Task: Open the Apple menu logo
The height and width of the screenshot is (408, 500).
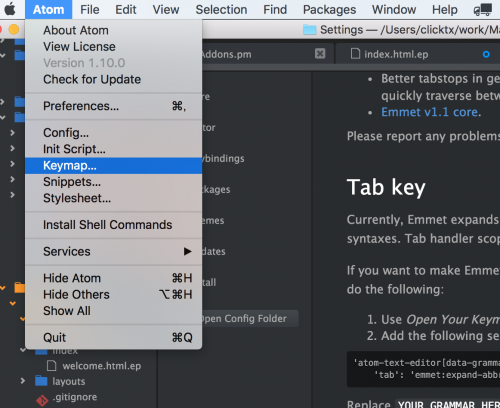Action: tap(10, 9)
